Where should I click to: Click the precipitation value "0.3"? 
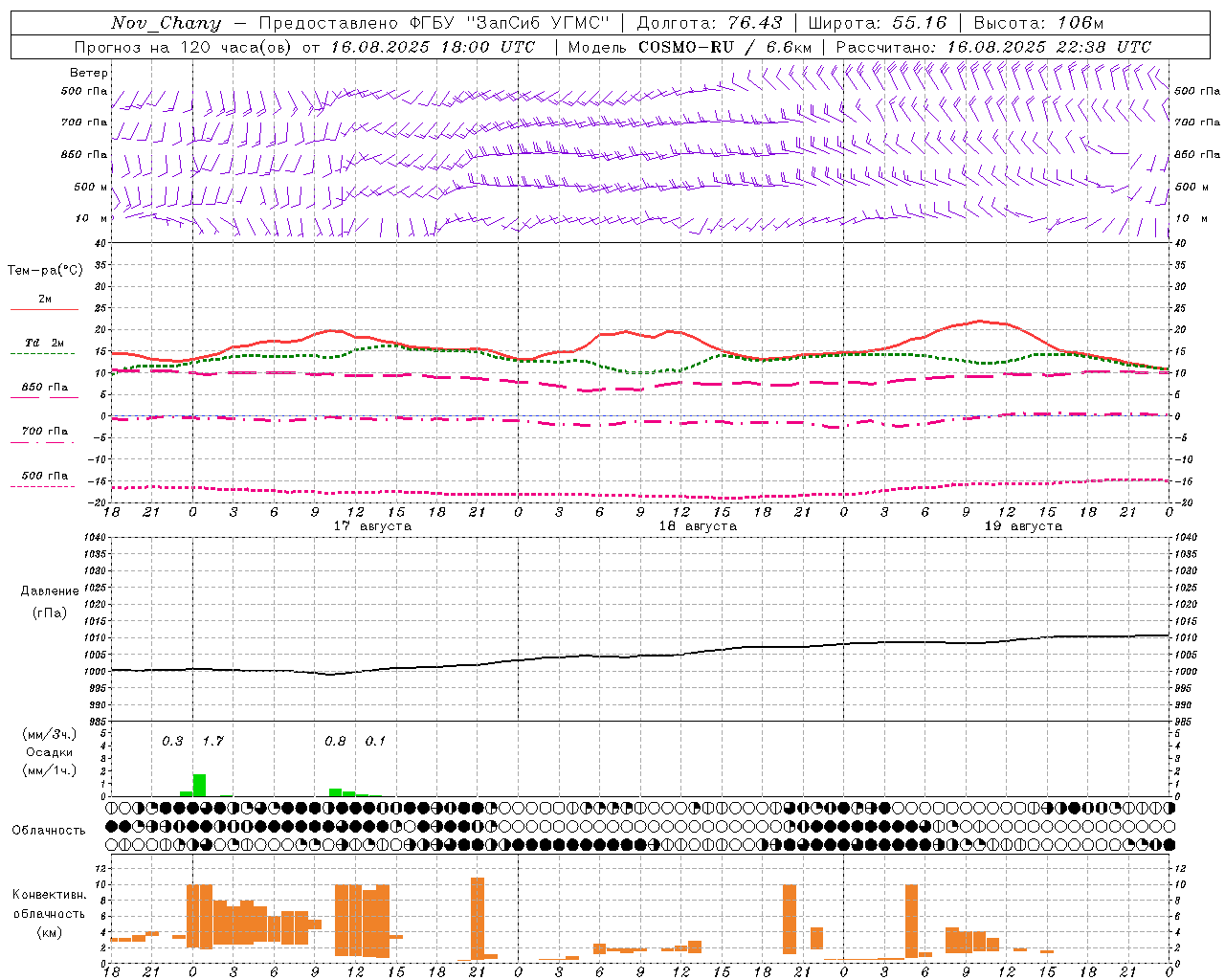tap(172, 741)
